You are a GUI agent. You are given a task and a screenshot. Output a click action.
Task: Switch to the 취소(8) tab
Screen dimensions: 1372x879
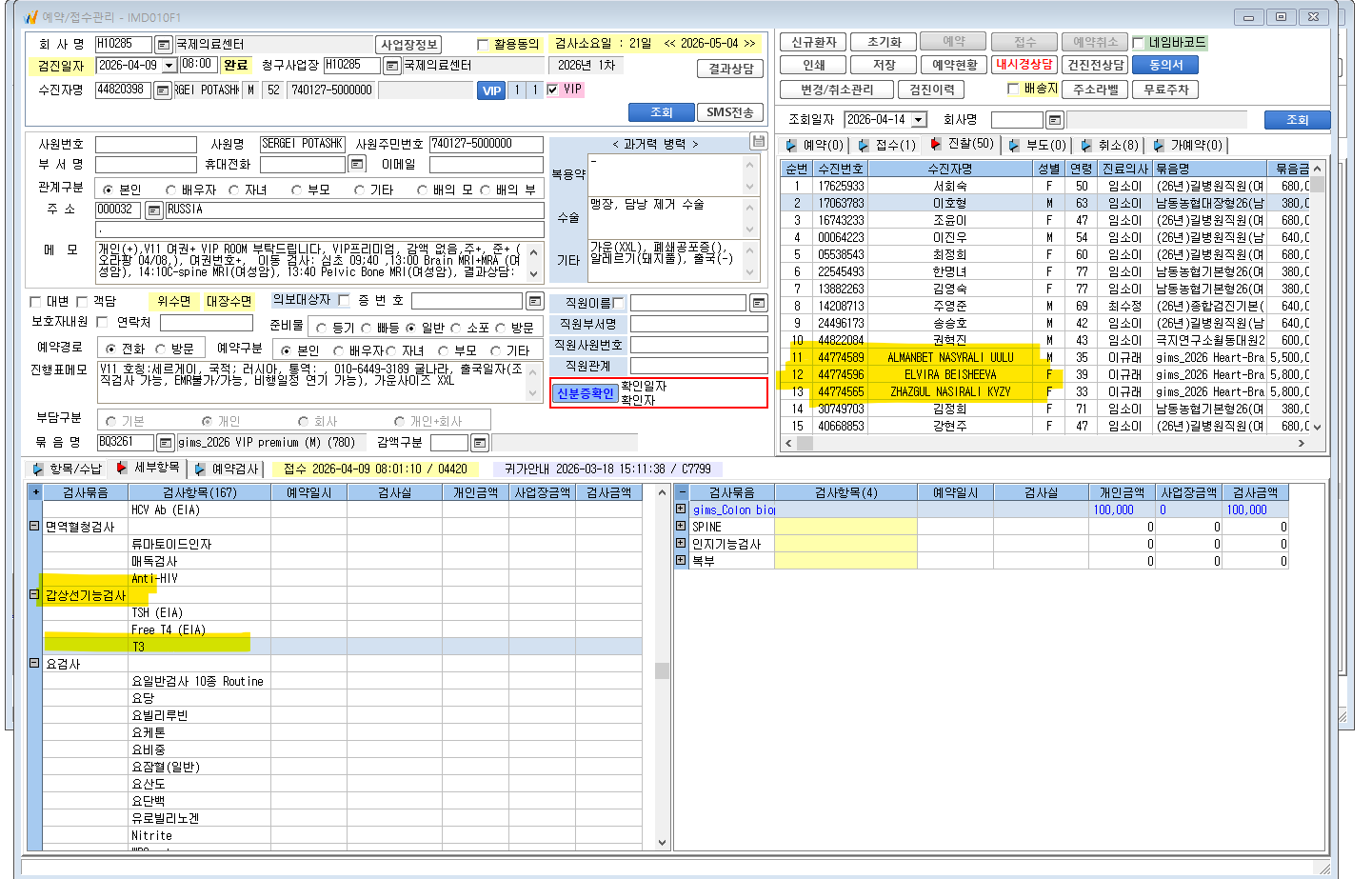[1109, 145]
